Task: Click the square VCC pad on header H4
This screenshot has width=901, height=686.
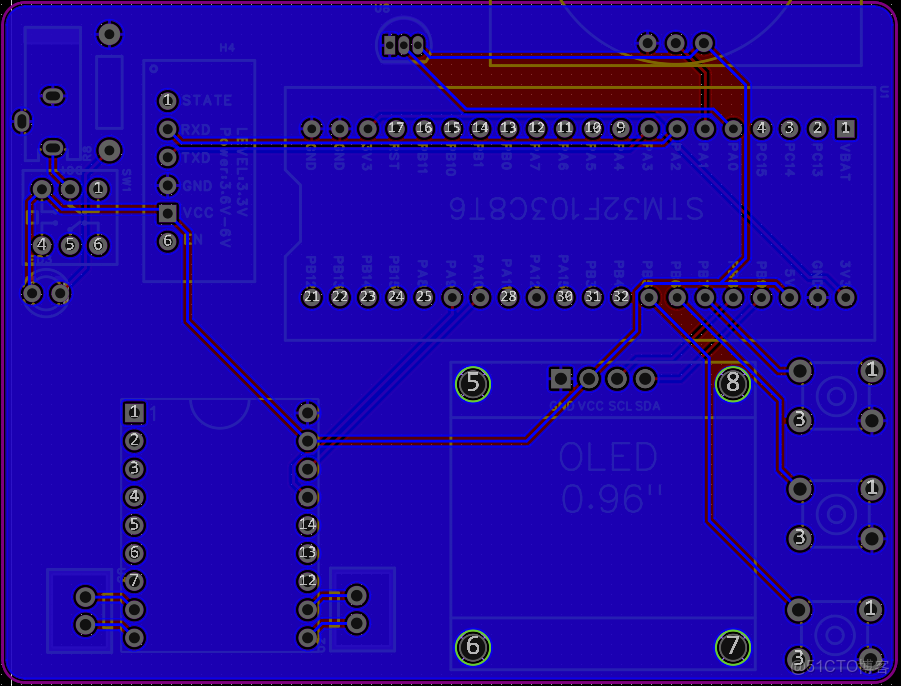Action: point(166,213)
